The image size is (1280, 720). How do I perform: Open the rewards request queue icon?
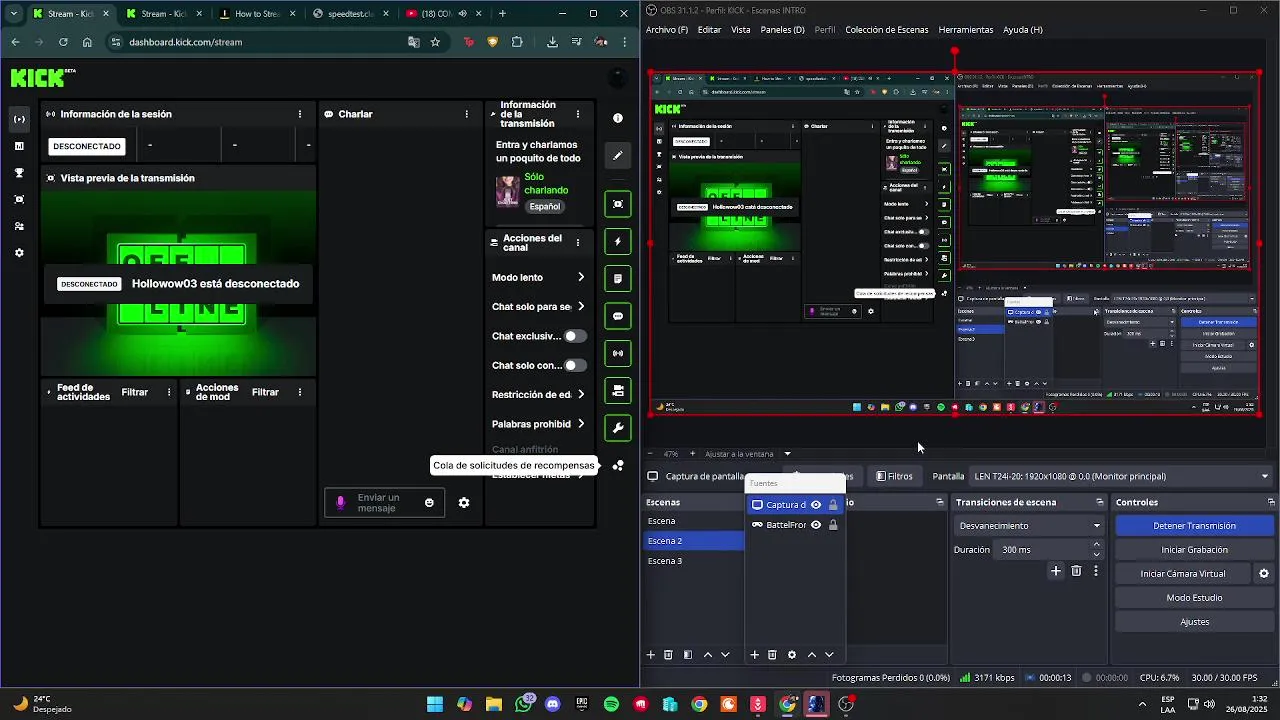coord(618,466)
